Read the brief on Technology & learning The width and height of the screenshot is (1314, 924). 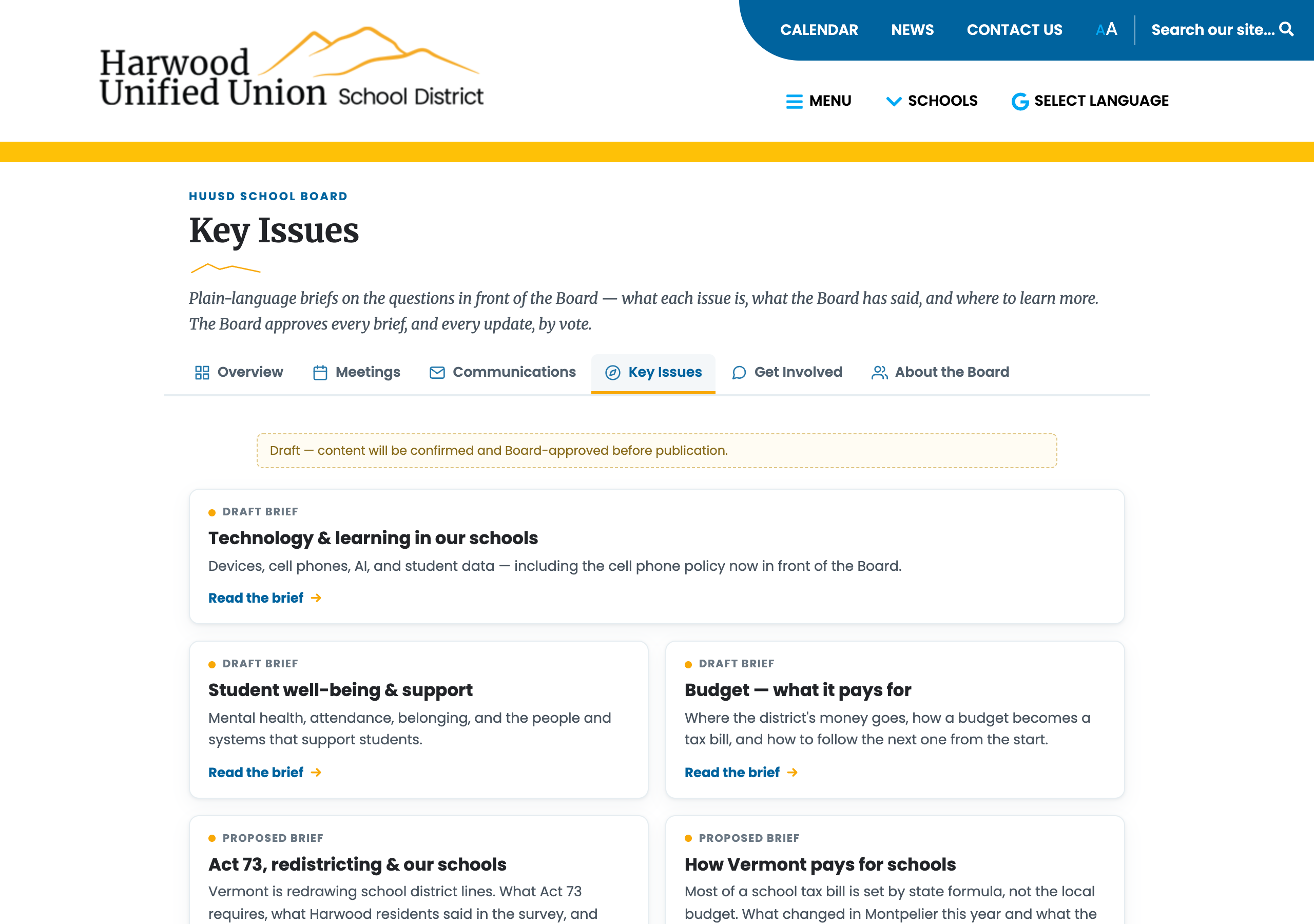click(264, 598)
